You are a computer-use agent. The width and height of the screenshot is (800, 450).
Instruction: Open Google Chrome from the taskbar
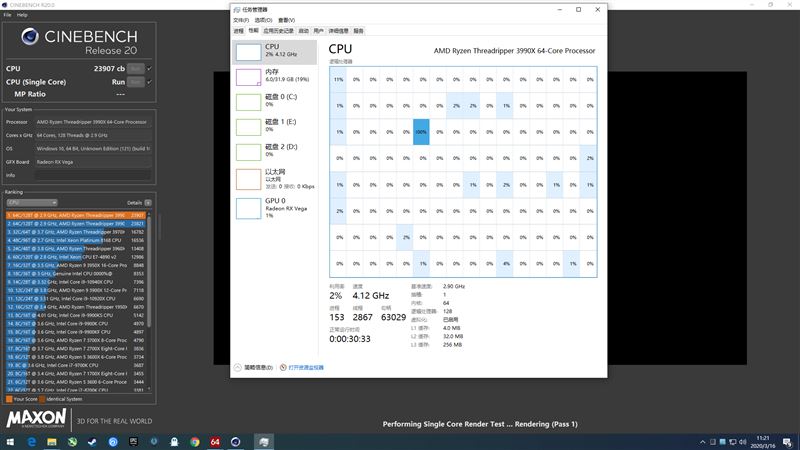(x=194, y=442)
